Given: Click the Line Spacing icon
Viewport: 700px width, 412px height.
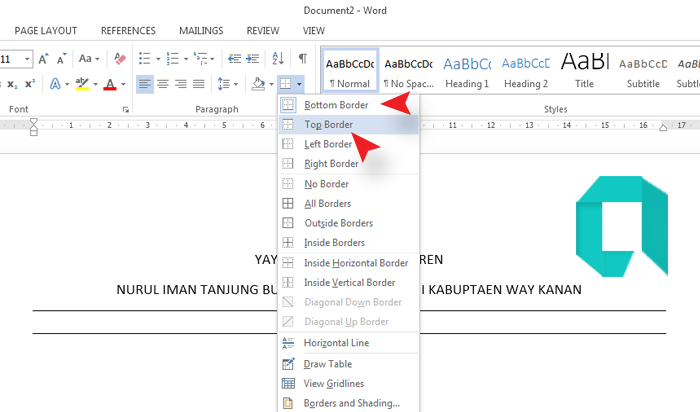Looking at the screenshot, I should click(224, 84).
